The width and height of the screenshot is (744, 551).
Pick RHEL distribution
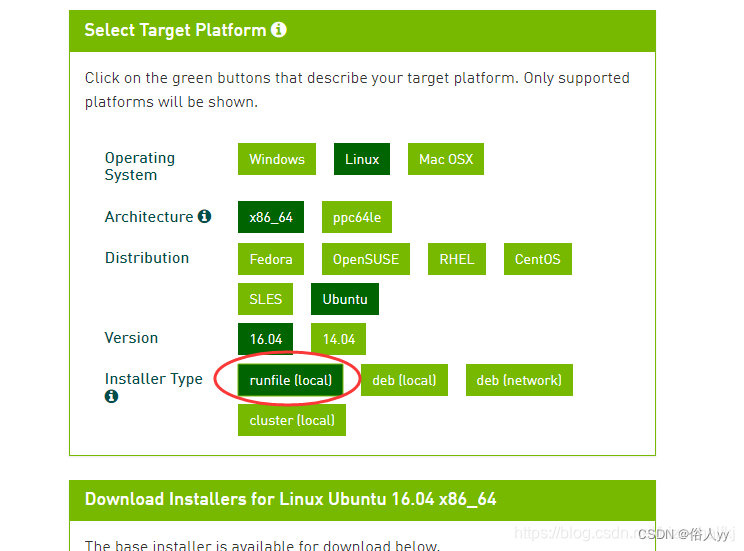(x=457, y=259)
